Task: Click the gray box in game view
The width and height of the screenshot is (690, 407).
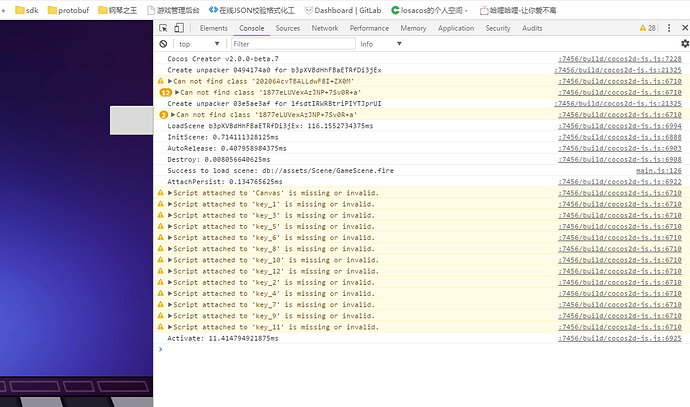Action: click(x=132, y=120)
